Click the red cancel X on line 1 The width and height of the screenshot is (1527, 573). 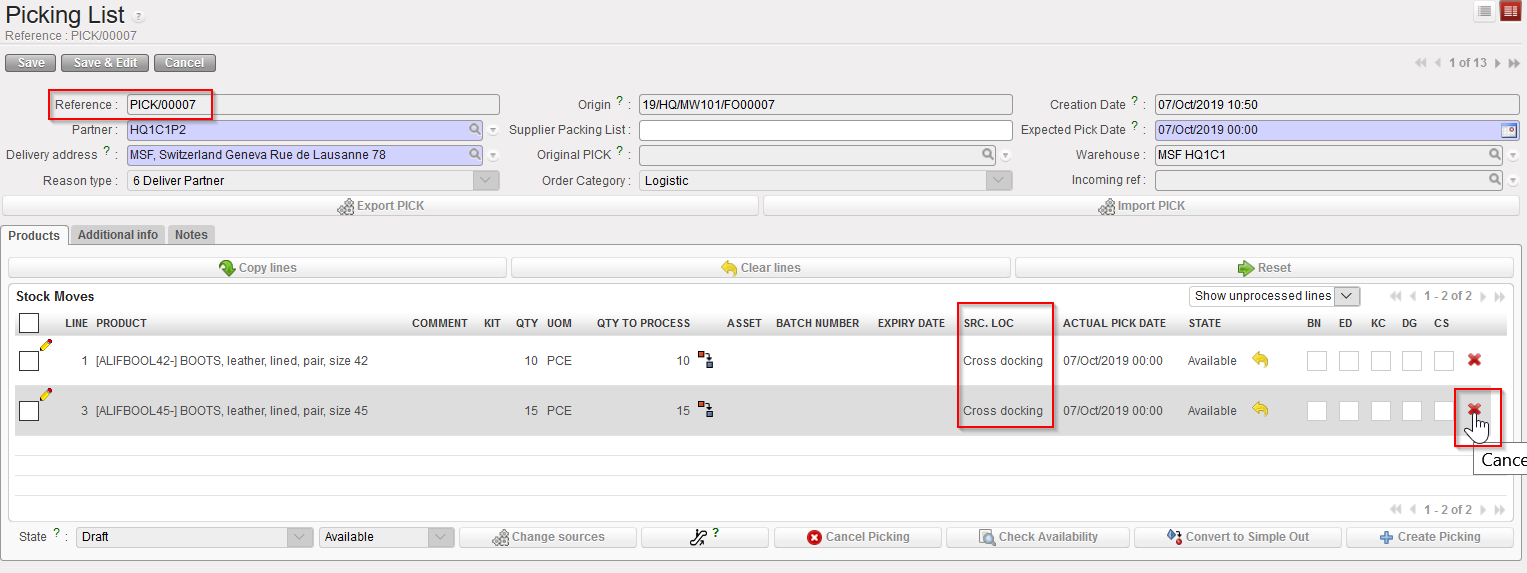[x=1473, y=360]
